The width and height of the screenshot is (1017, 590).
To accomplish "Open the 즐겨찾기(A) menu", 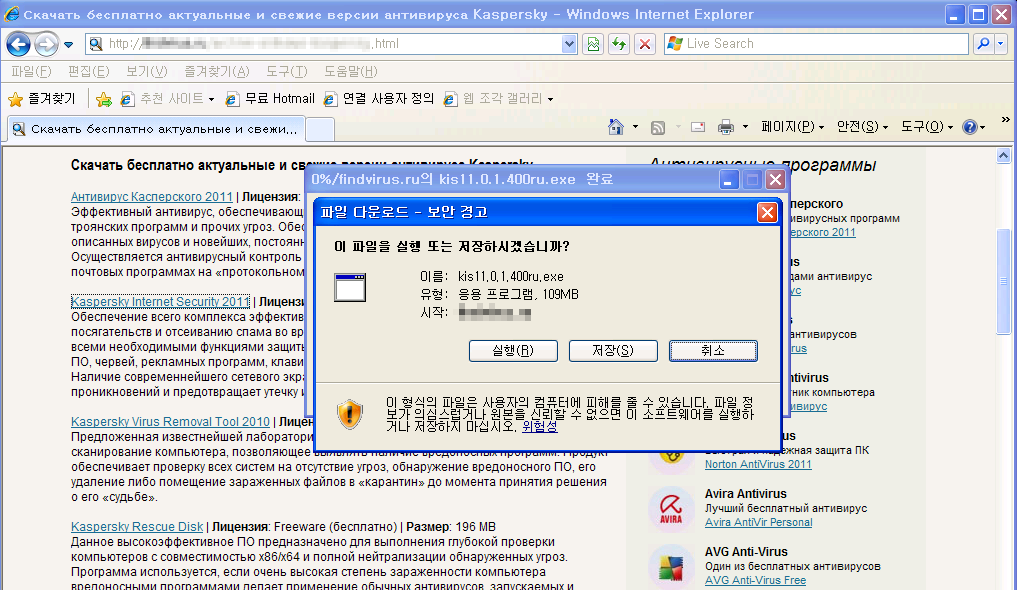I will click(x=216, y=71).
